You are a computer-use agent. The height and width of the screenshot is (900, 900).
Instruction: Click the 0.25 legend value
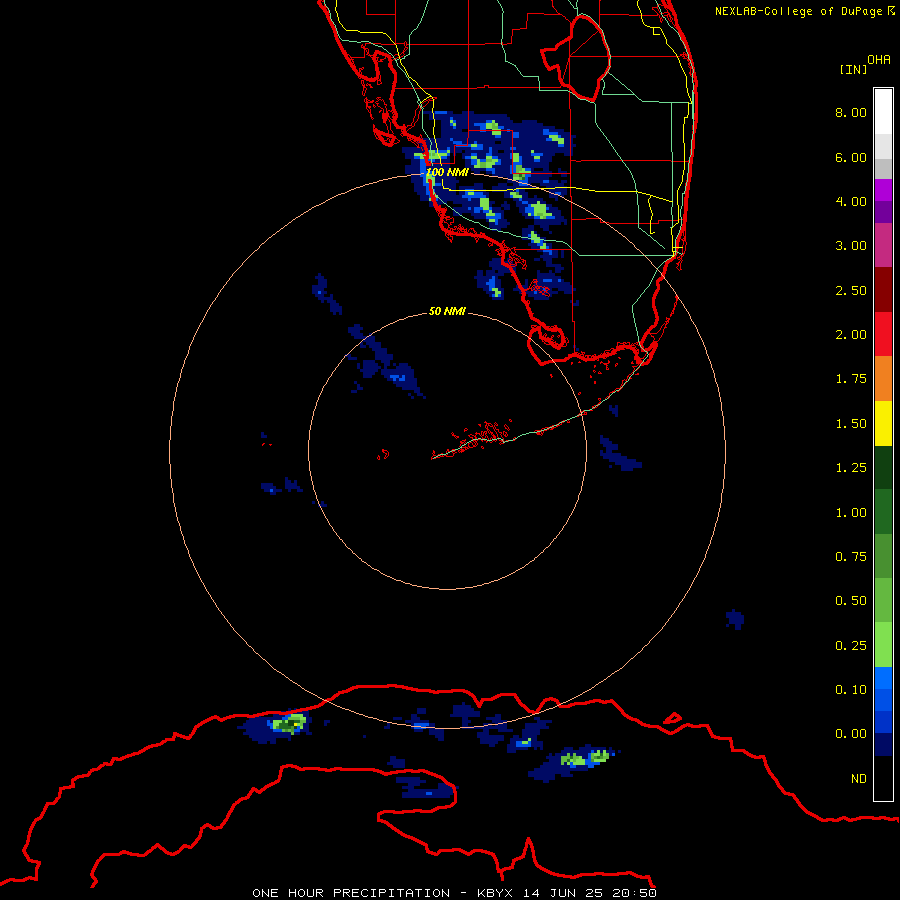(x=851, y=646)
